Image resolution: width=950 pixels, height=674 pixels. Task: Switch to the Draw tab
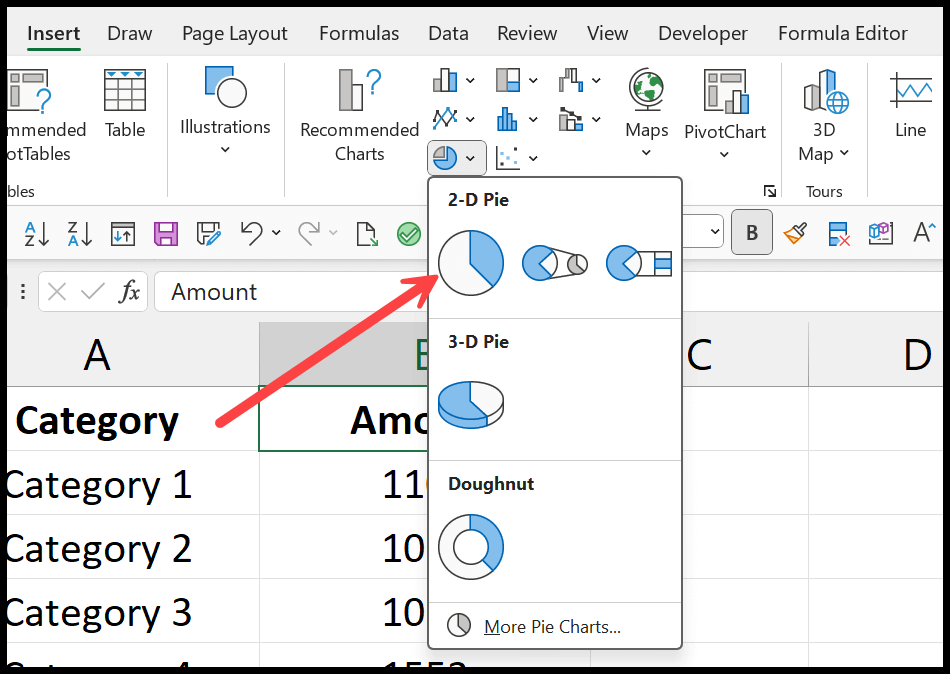(130, 33)
